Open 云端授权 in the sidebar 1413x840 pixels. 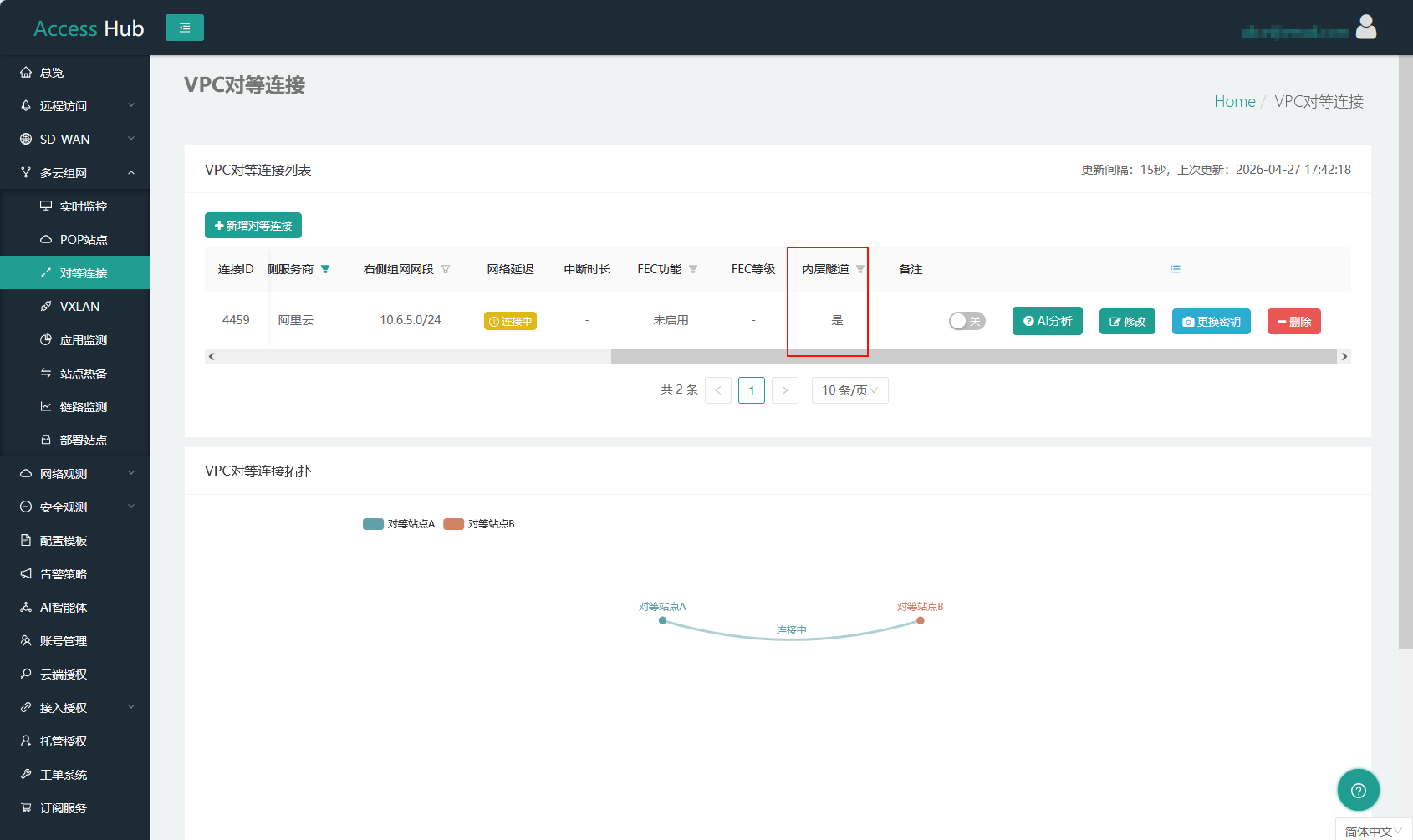[75, 675]
